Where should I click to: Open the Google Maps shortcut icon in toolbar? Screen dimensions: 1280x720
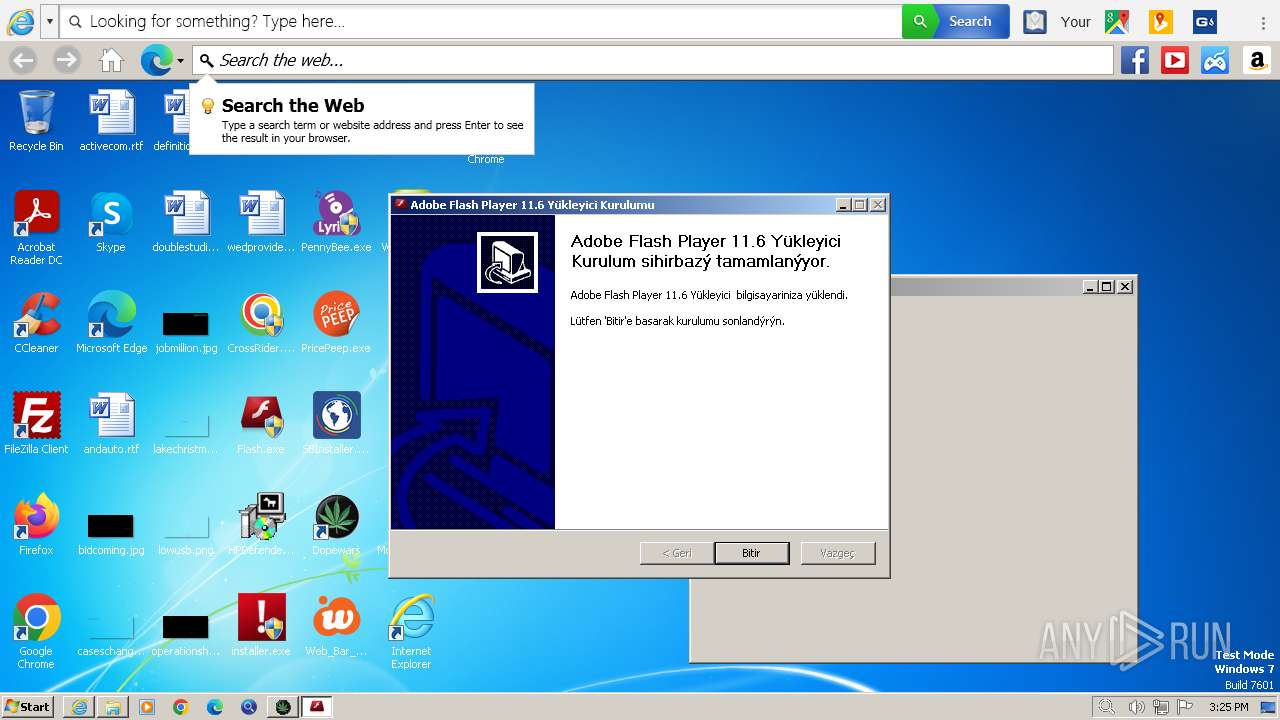(1117, 21)
